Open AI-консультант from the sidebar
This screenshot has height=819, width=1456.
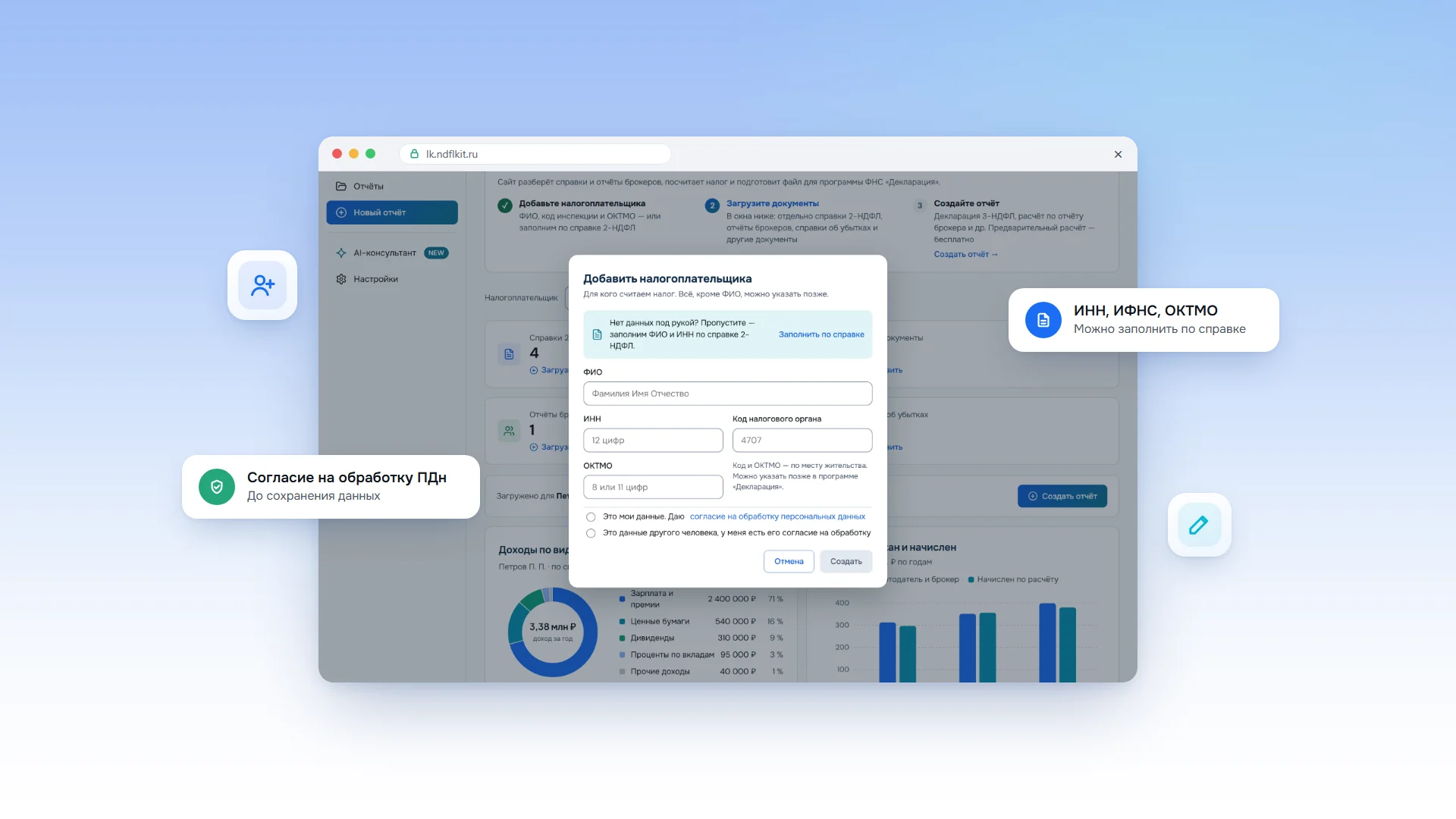tap(392, 253)
